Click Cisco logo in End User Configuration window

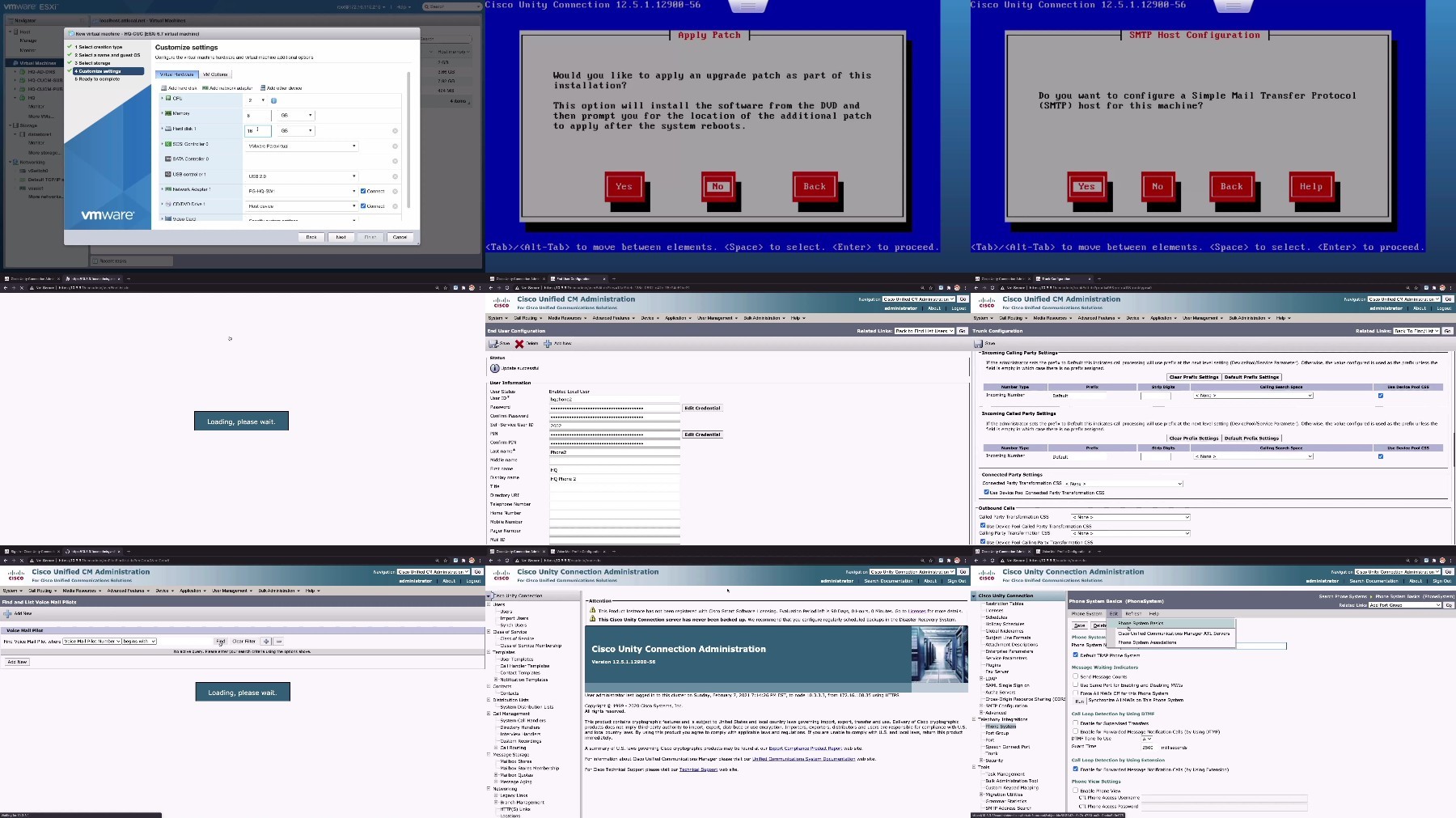502,303
